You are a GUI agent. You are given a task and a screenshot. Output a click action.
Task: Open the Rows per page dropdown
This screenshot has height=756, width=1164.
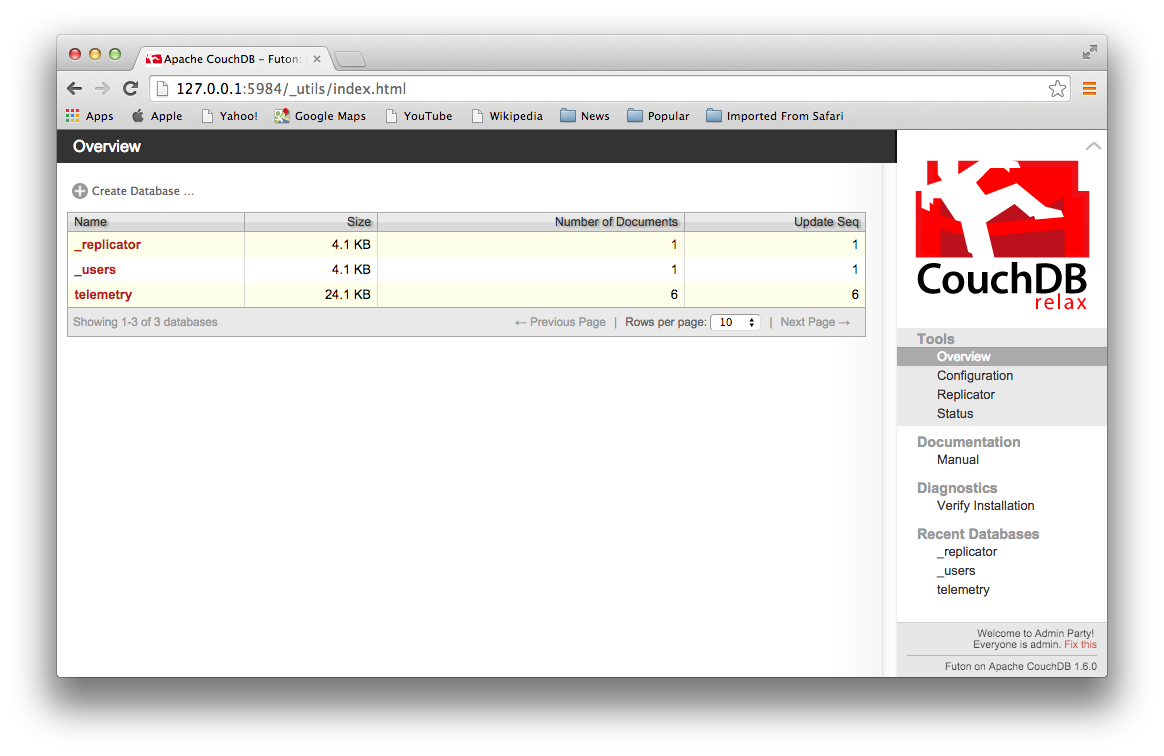(735, 322)
